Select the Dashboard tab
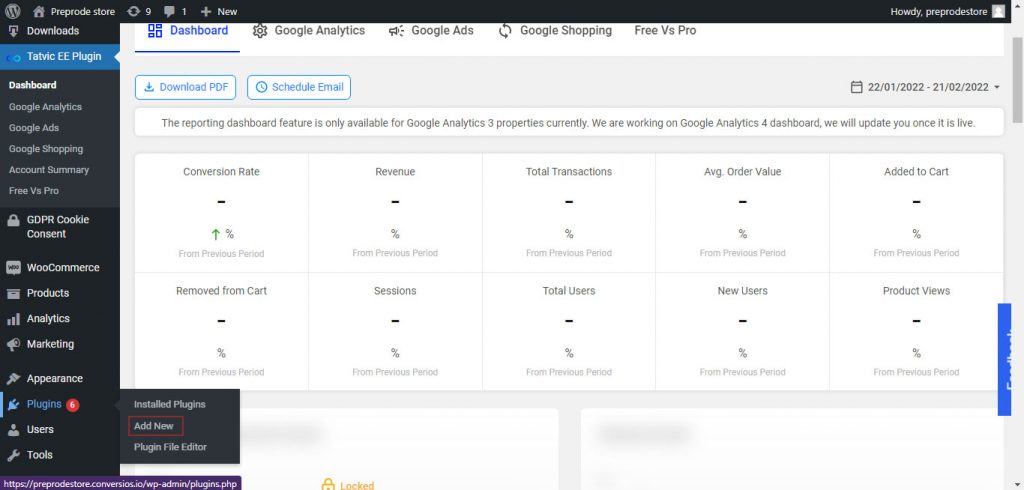Viewport: 1024px width, 490px height. 187,31
